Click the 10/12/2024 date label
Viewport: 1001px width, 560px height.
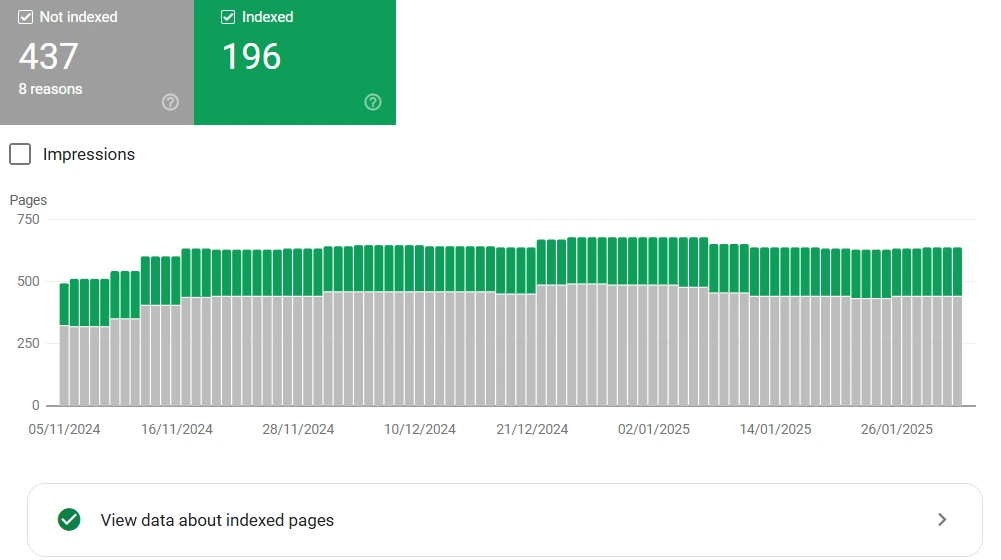419,429
